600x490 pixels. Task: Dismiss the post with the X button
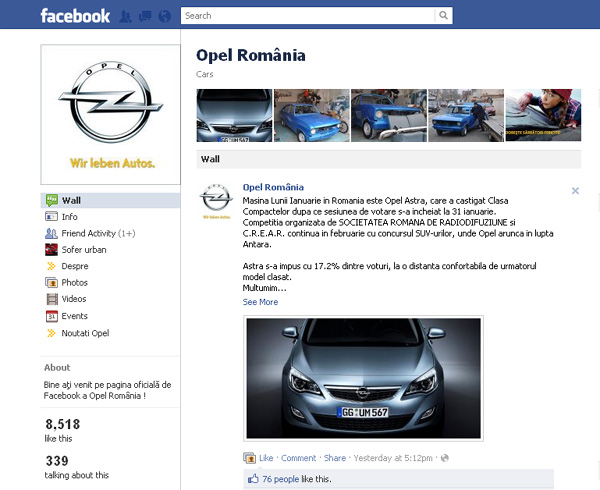pyautogui.click(x=575, y=190)
